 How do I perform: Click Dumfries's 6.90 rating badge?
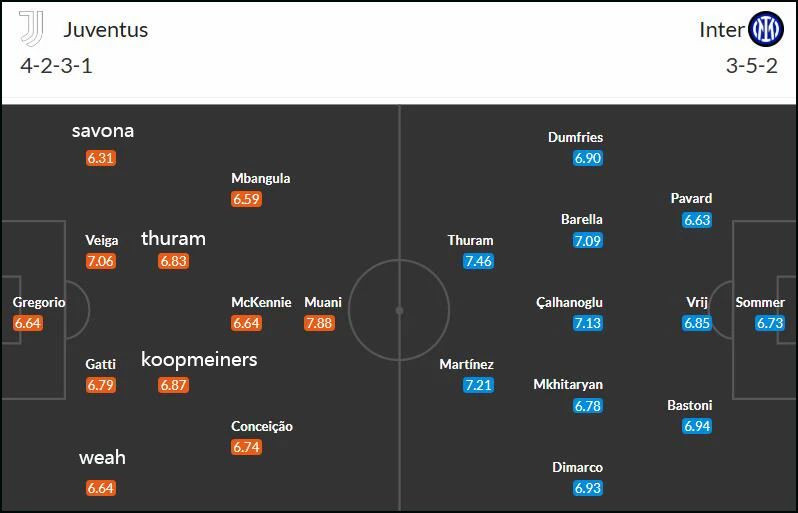coord(587,158)
